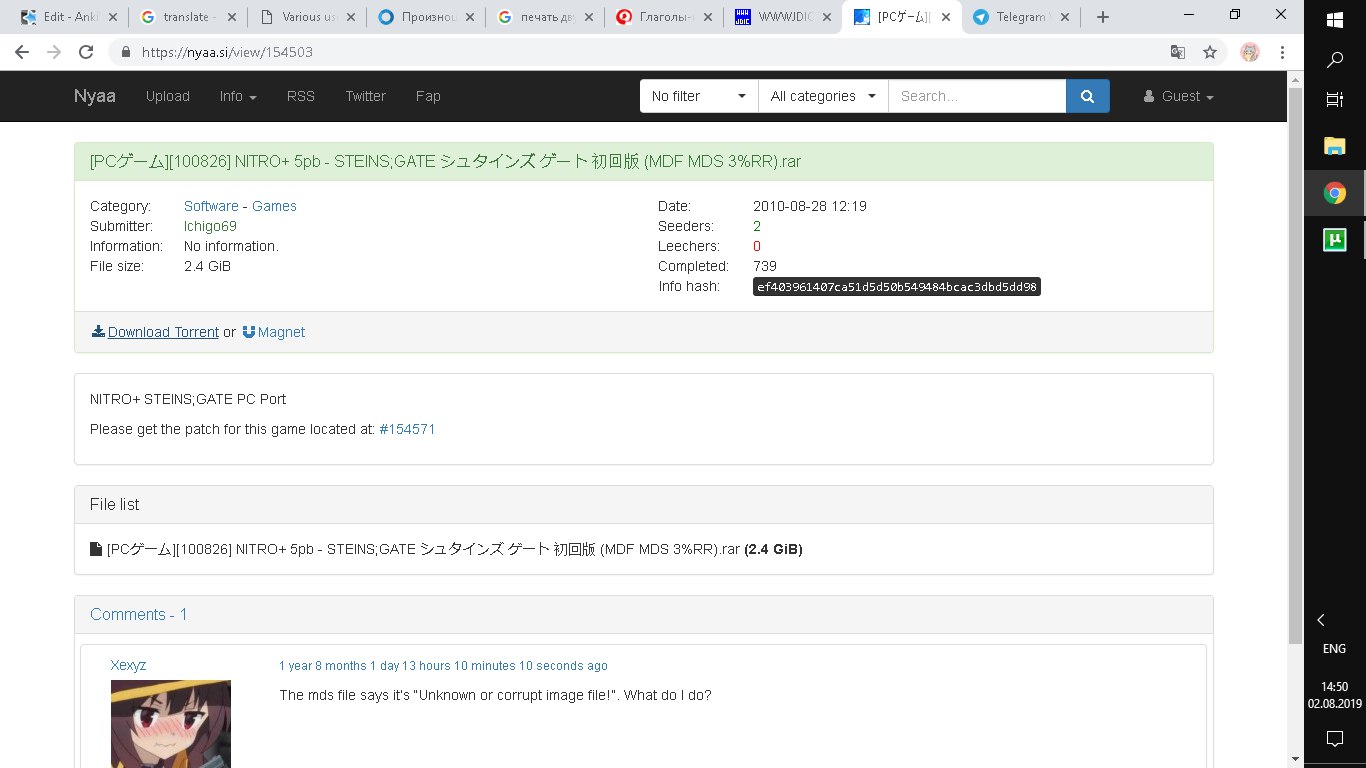Open the Fap navbar link
This screenshot has height=768, width=1366.
[428, 96]
